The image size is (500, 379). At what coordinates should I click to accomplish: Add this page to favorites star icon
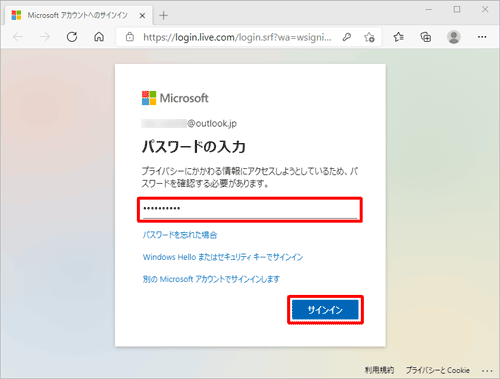tap(369, 37)
